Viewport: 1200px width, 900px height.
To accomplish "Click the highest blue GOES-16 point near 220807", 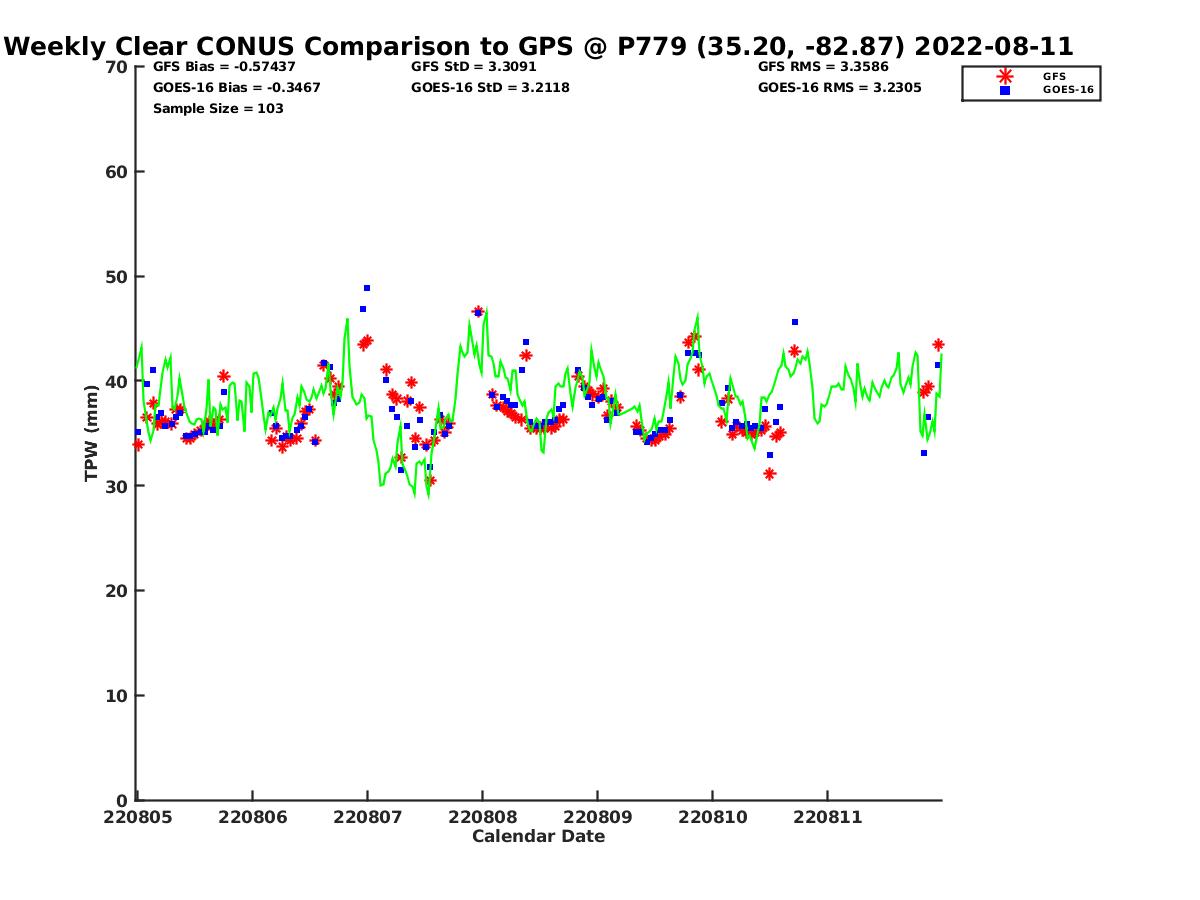I will click(367, 288).
